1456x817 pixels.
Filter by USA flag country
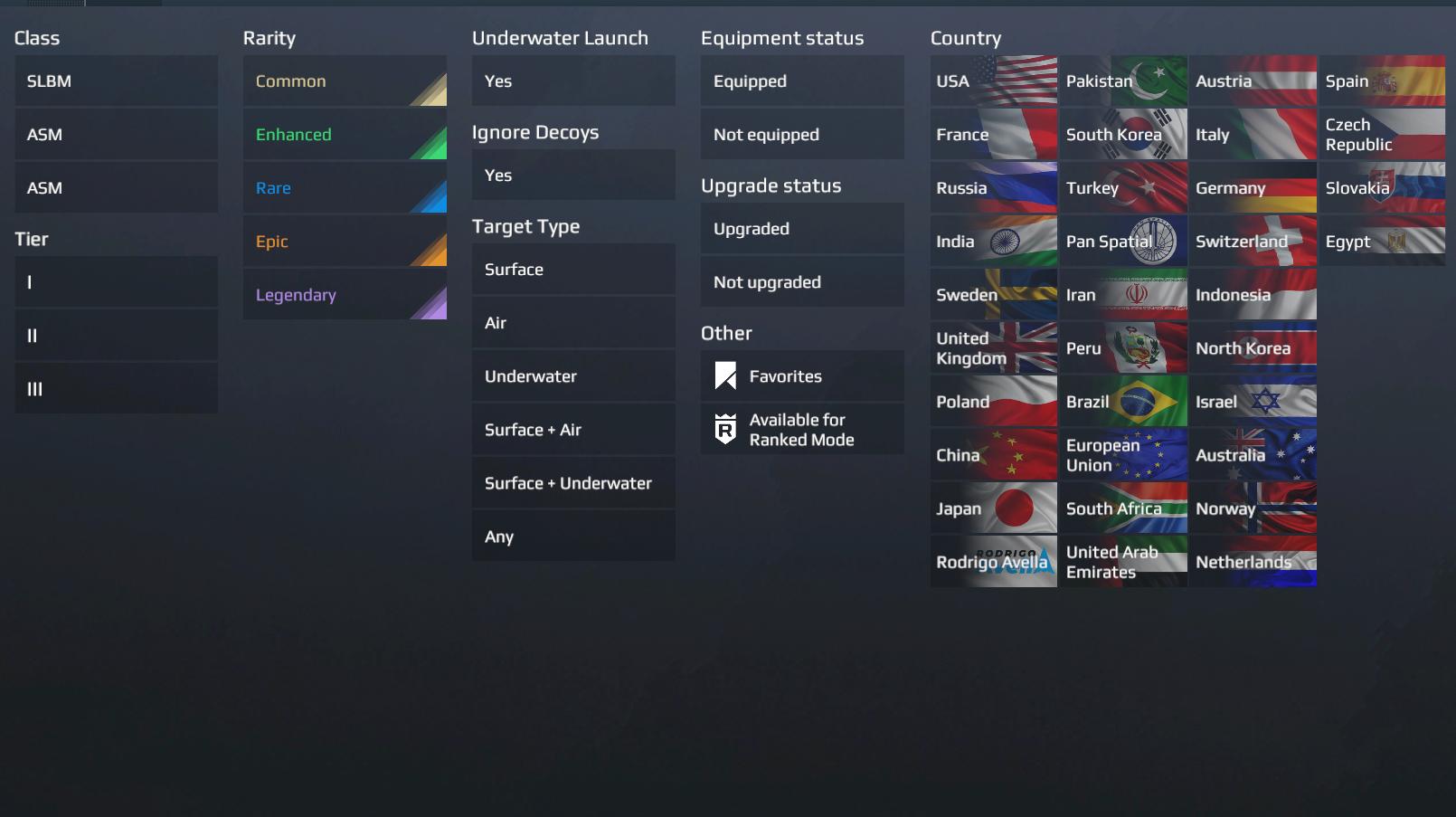pos(994,81)
